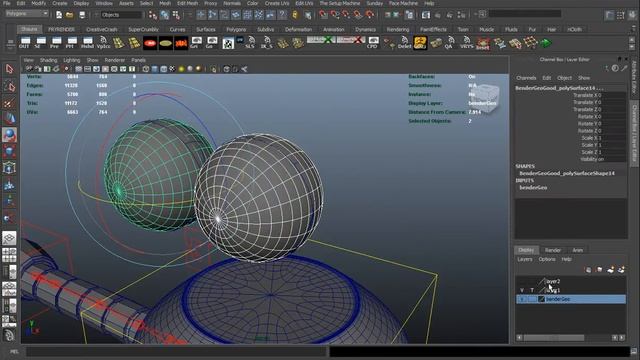Toggle the surfaces selection mask in status line
Image resolution: width=640 pixels, height=360 pixels.
click(236, 15)
